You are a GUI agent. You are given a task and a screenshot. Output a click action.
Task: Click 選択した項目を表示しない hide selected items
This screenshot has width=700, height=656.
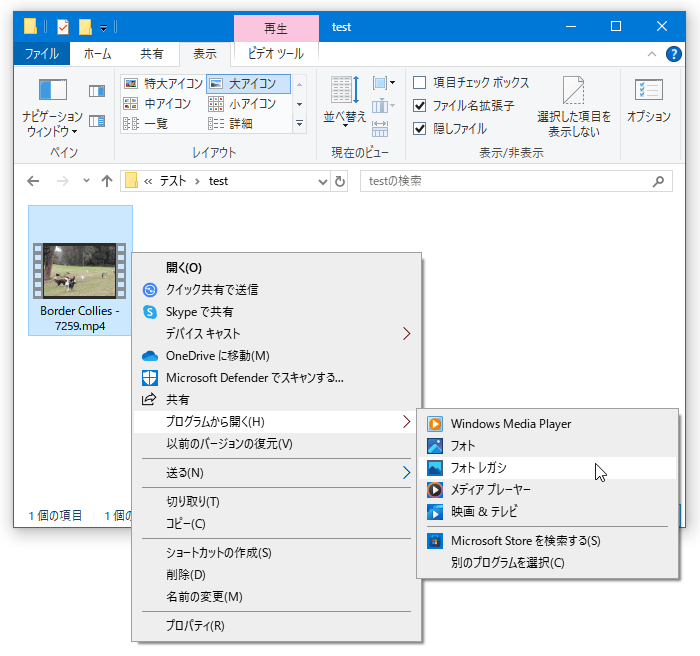pos(574,107)
